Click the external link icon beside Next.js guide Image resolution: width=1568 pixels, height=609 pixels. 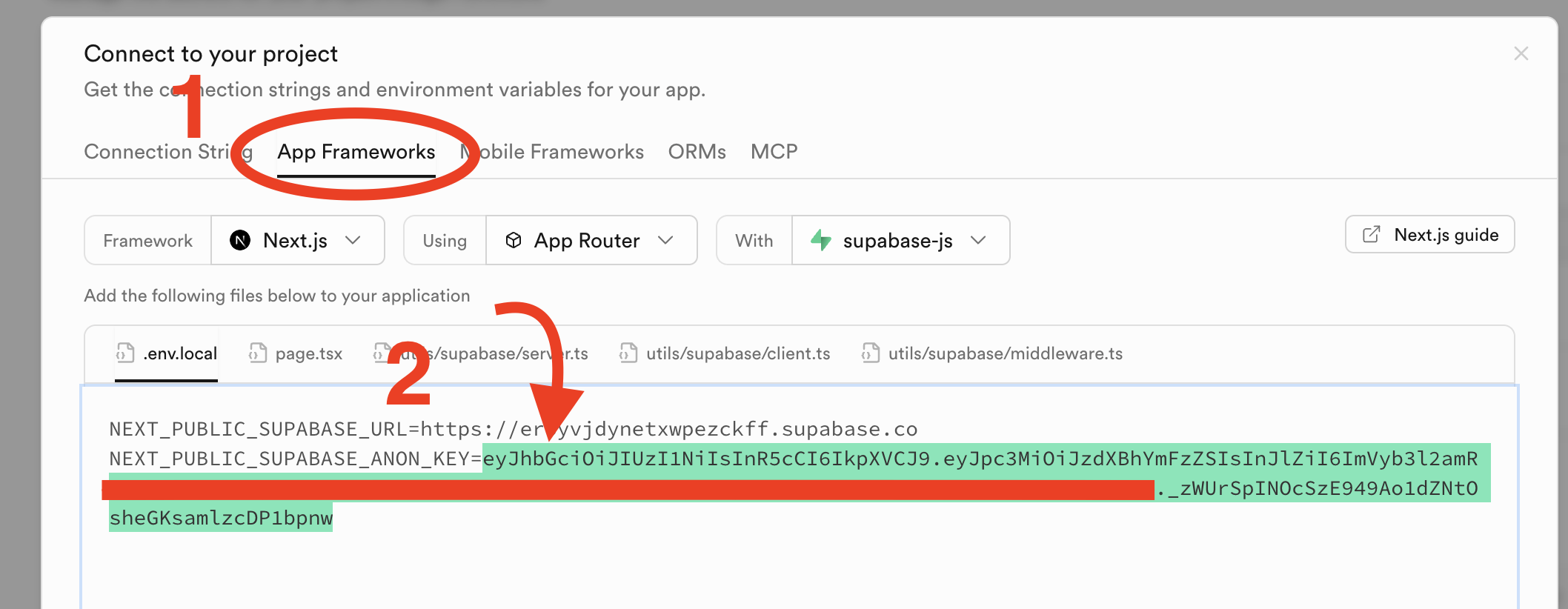tap(1372, 235)
